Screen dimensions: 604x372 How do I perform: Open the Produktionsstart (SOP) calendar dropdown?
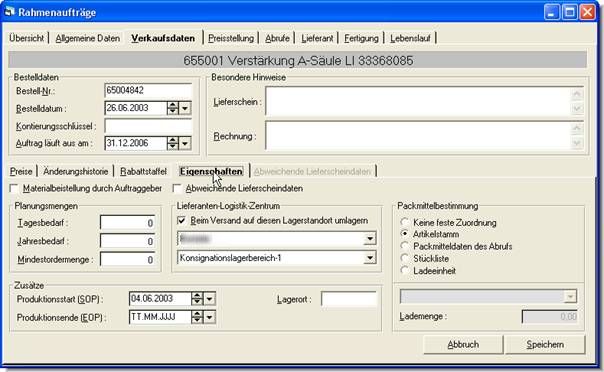[x=209, y=298]
